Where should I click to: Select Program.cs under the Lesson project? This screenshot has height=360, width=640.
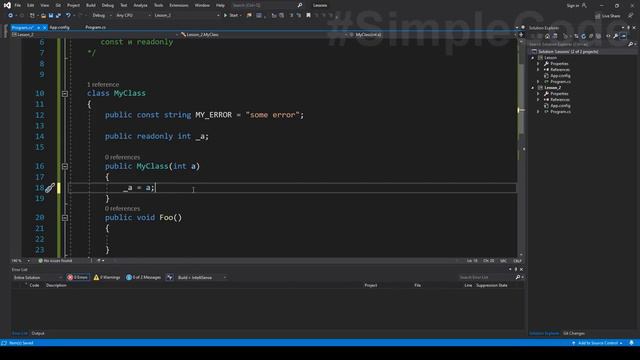point(560,82)
